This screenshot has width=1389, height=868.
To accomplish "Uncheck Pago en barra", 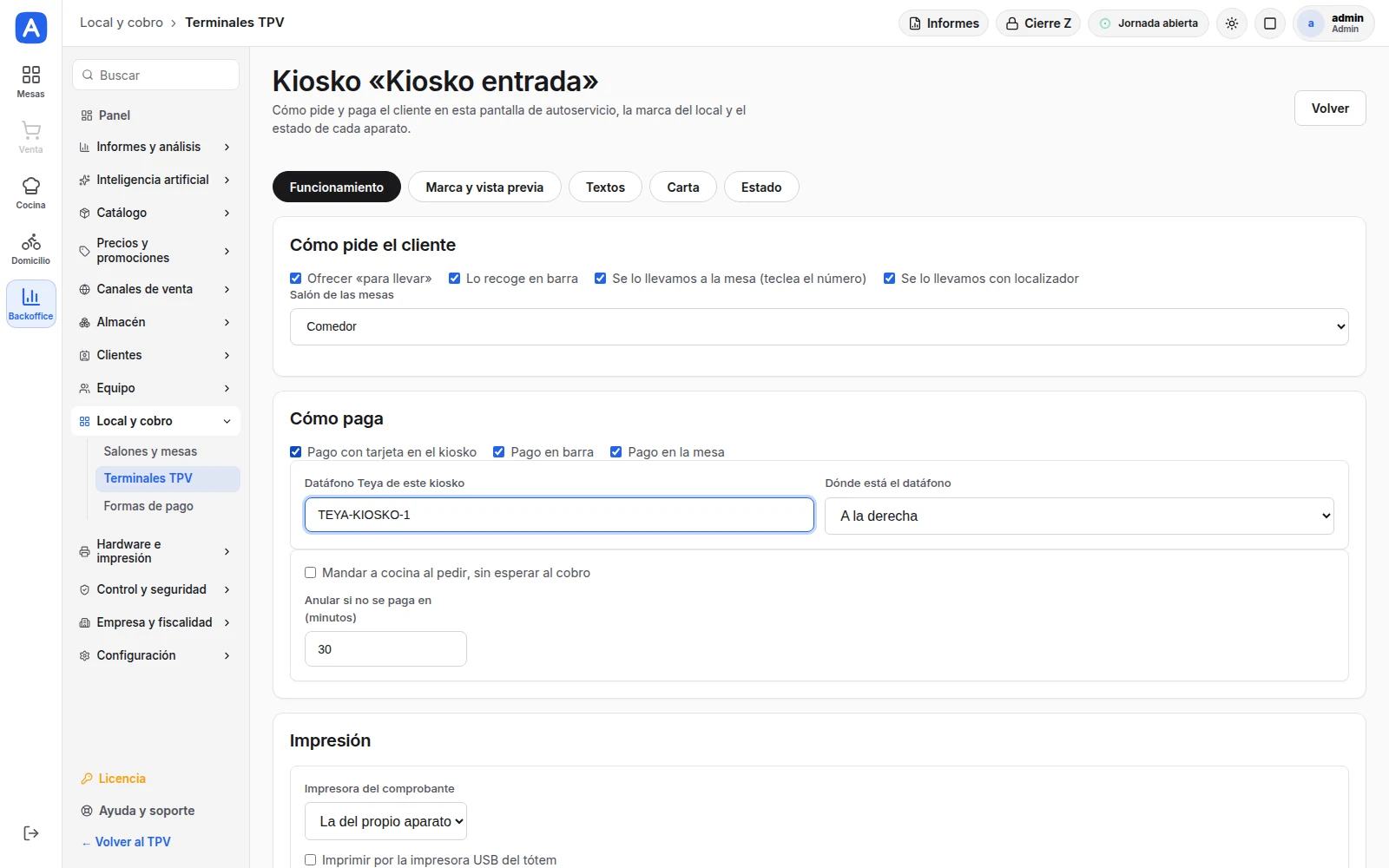I will tap(499, 452).
